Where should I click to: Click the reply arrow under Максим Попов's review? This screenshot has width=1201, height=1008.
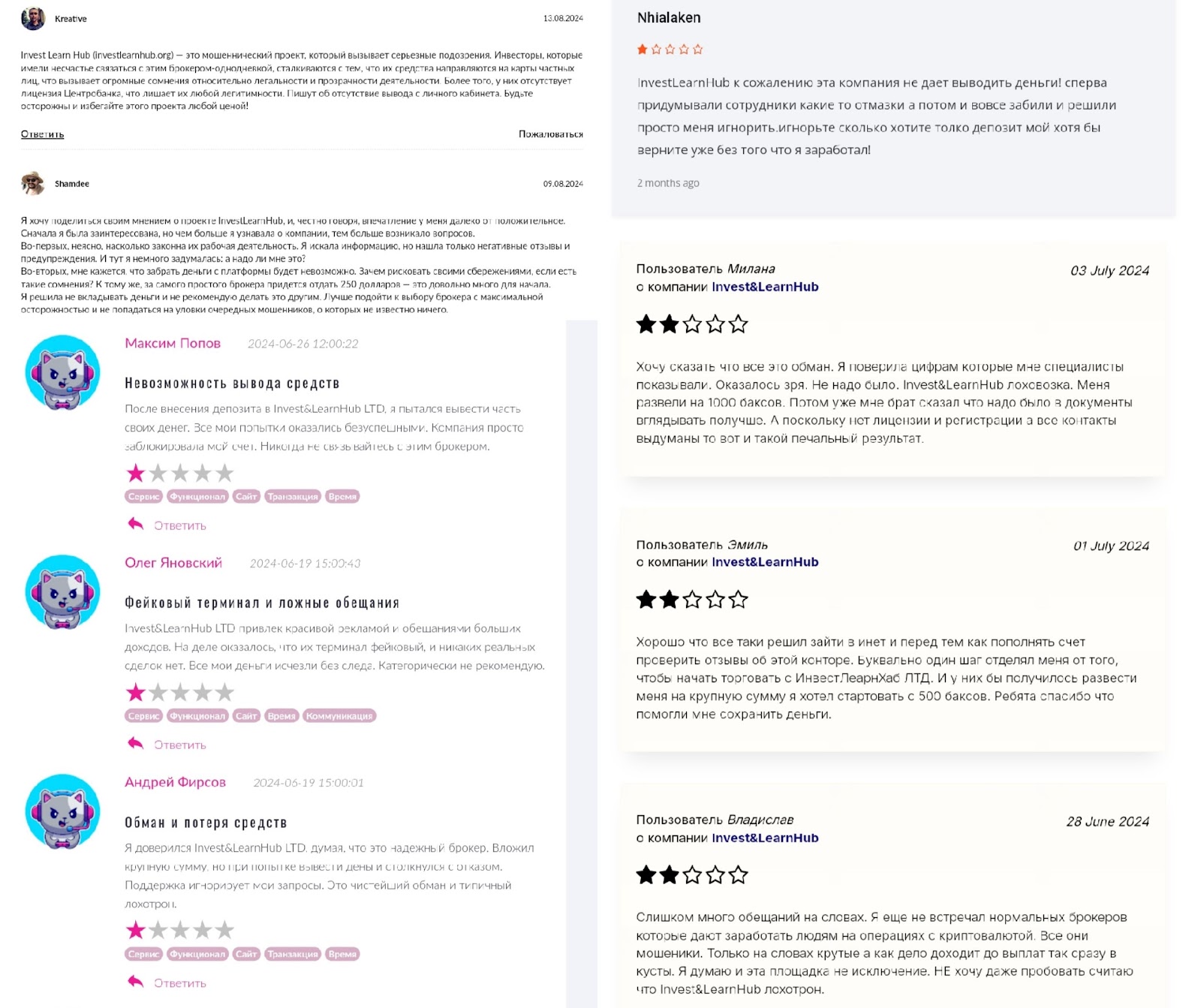coord(136,524)
